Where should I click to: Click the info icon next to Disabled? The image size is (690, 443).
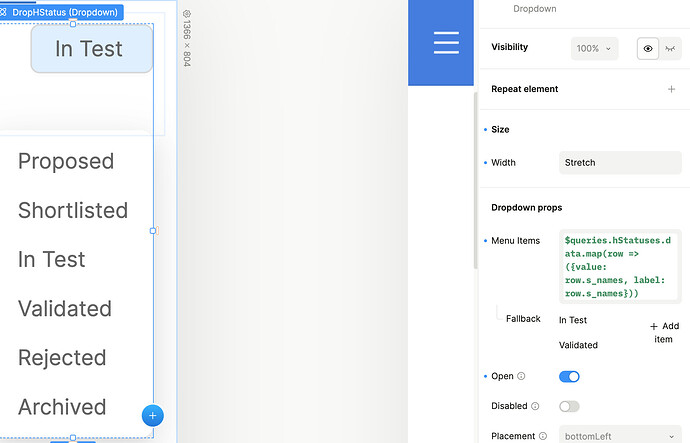click(x=535, y=406)
